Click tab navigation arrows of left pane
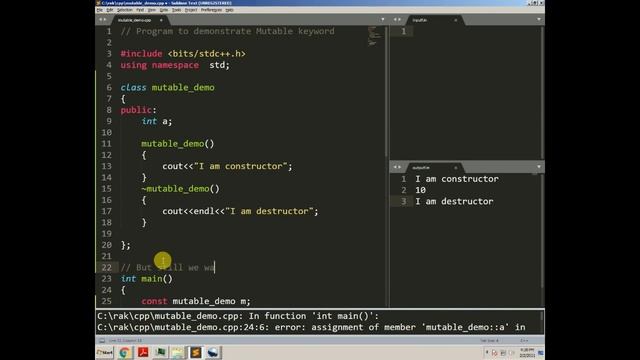The image size is (640, 360). (x=102, y=20)
